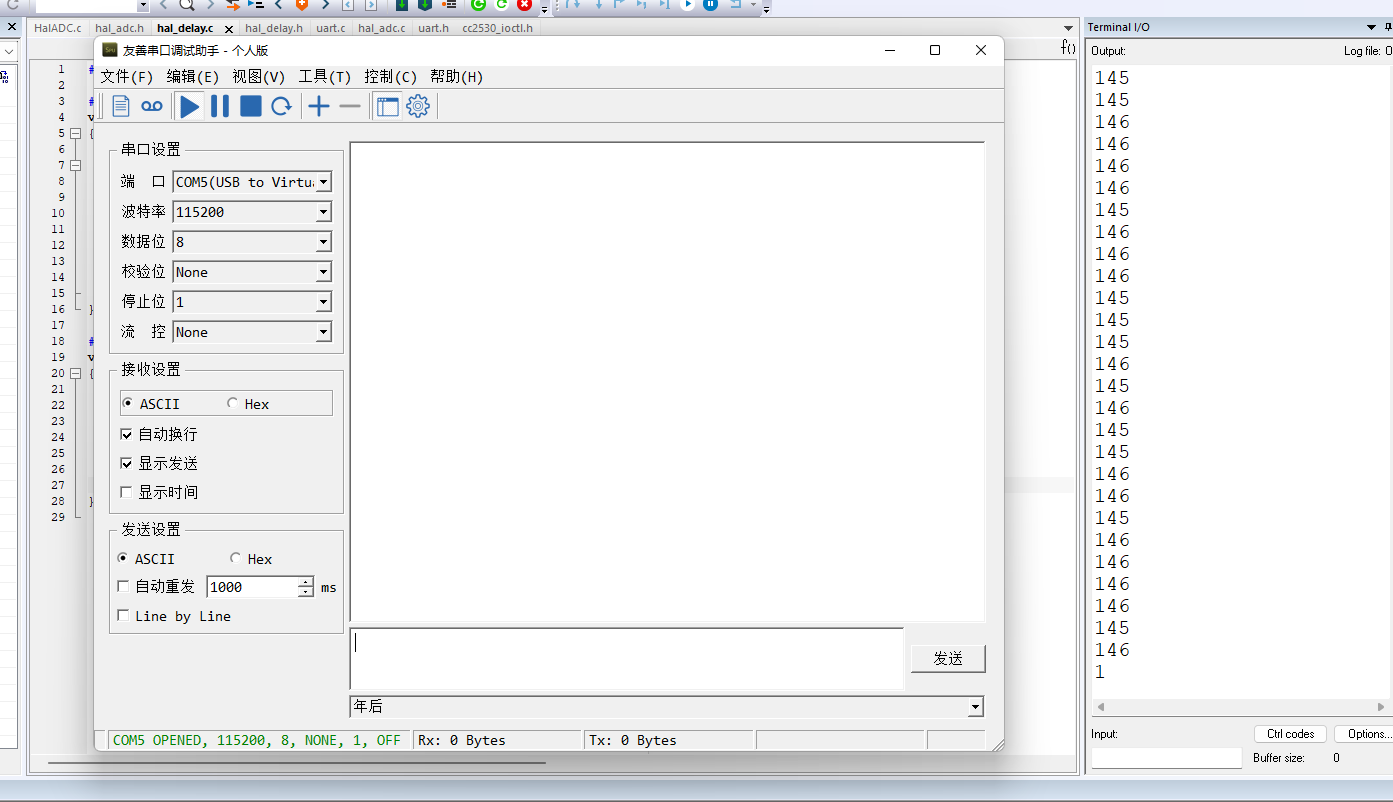Close the left IDE panel with X
Viewport: 1393px width, 802px height.
coord(12,26)
